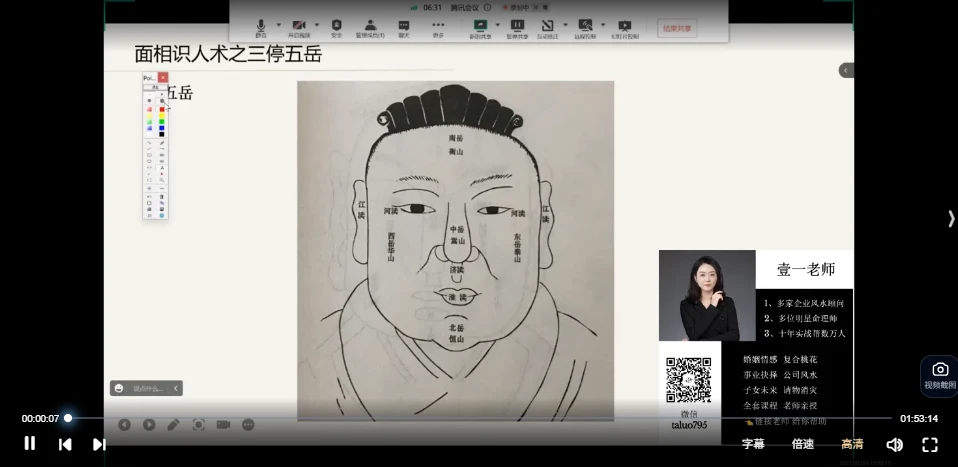Screen dimensions: 958x467
Task: Click the video progress bar handle
Action: 68,418
